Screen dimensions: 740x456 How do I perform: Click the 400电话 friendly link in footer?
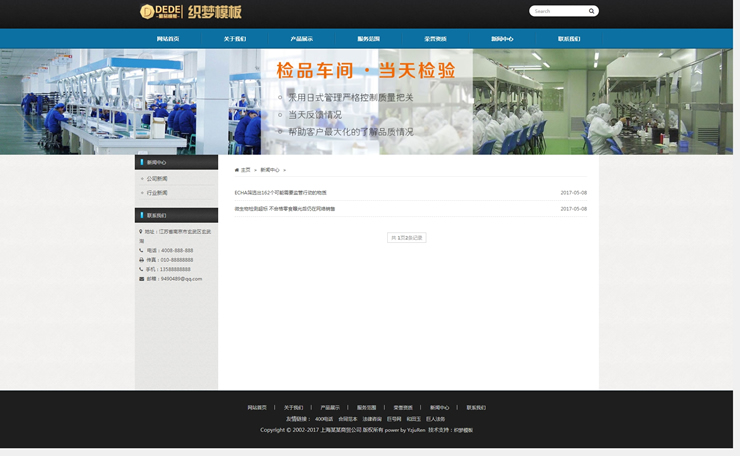tap(323, 419)
